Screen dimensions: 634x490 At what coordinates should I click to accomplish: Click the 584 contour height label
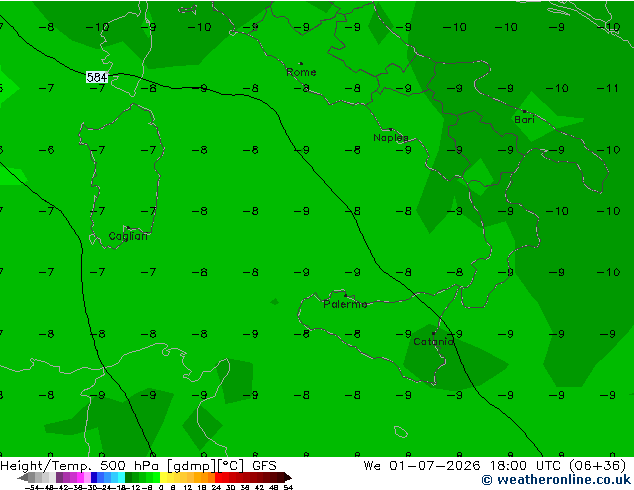point(97,77)
